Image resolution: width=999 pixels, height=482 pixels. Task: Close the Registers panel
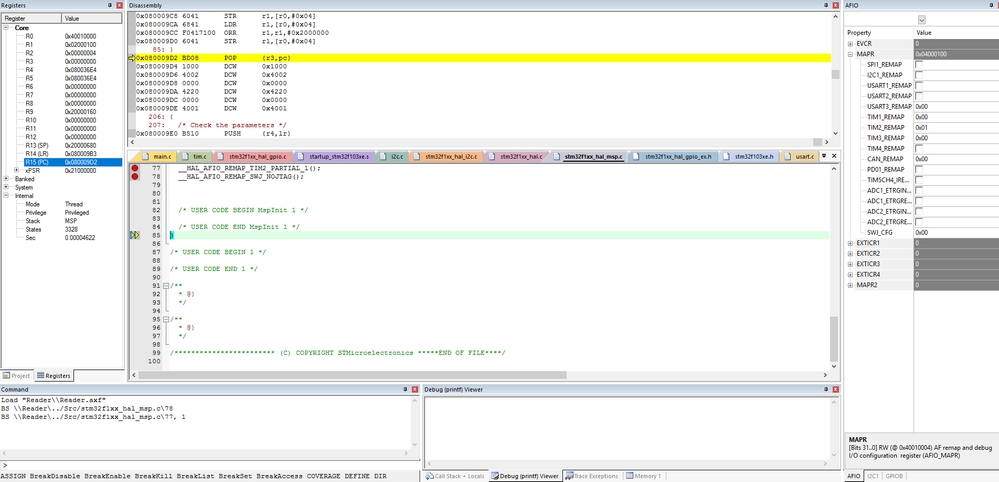(x=119, y=5)
